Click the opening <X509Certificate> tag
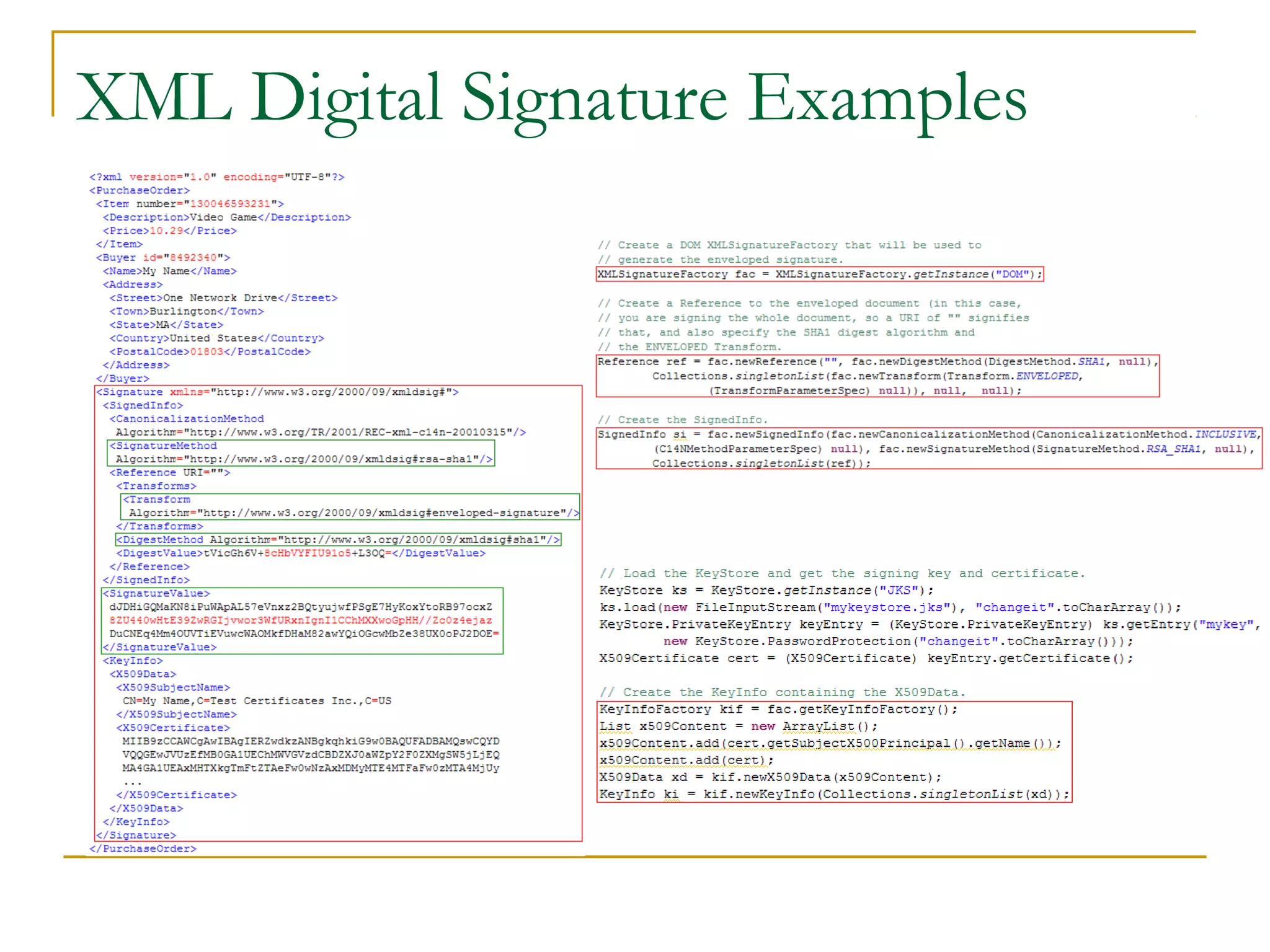 click(x=173, y=728)
